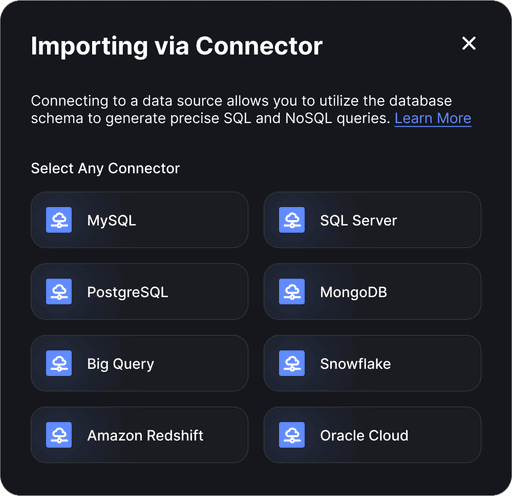Click the MySQL connector icon
Image resolution: width=512 pixels, height=496 pixels.
(59, 220)
